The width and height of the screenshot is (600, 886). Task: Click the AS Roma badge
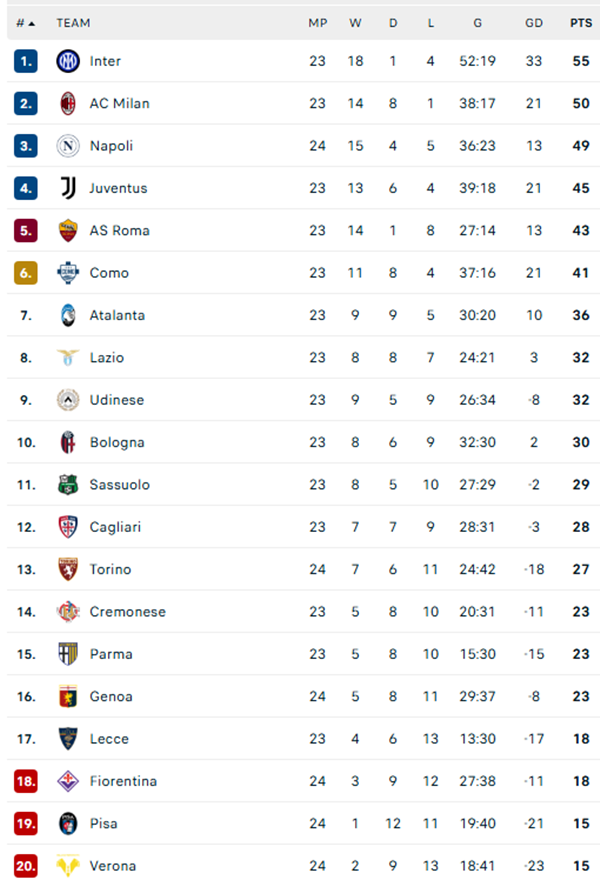(65, 230)
